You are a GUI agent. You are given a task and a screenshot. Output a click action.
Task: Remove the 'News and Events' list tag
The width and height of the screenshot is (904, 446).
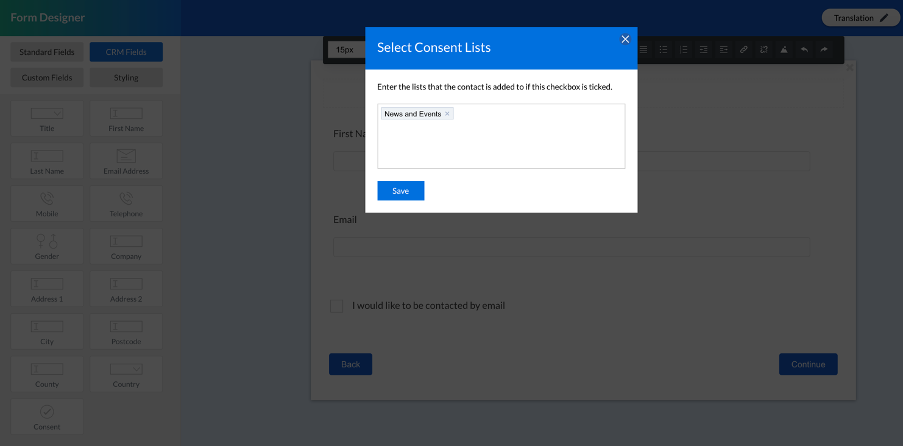coord(447,114)
